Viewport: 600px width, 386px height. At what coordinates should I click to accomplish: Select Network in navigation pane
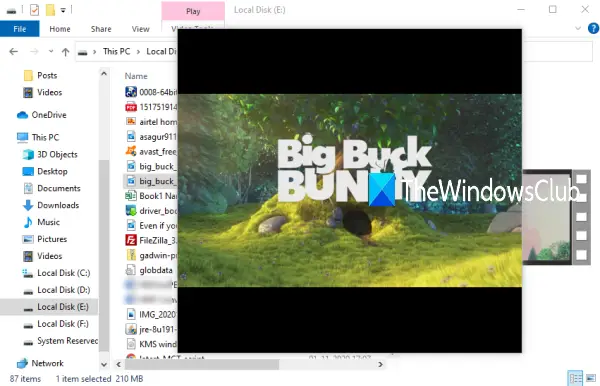(47, 363)
